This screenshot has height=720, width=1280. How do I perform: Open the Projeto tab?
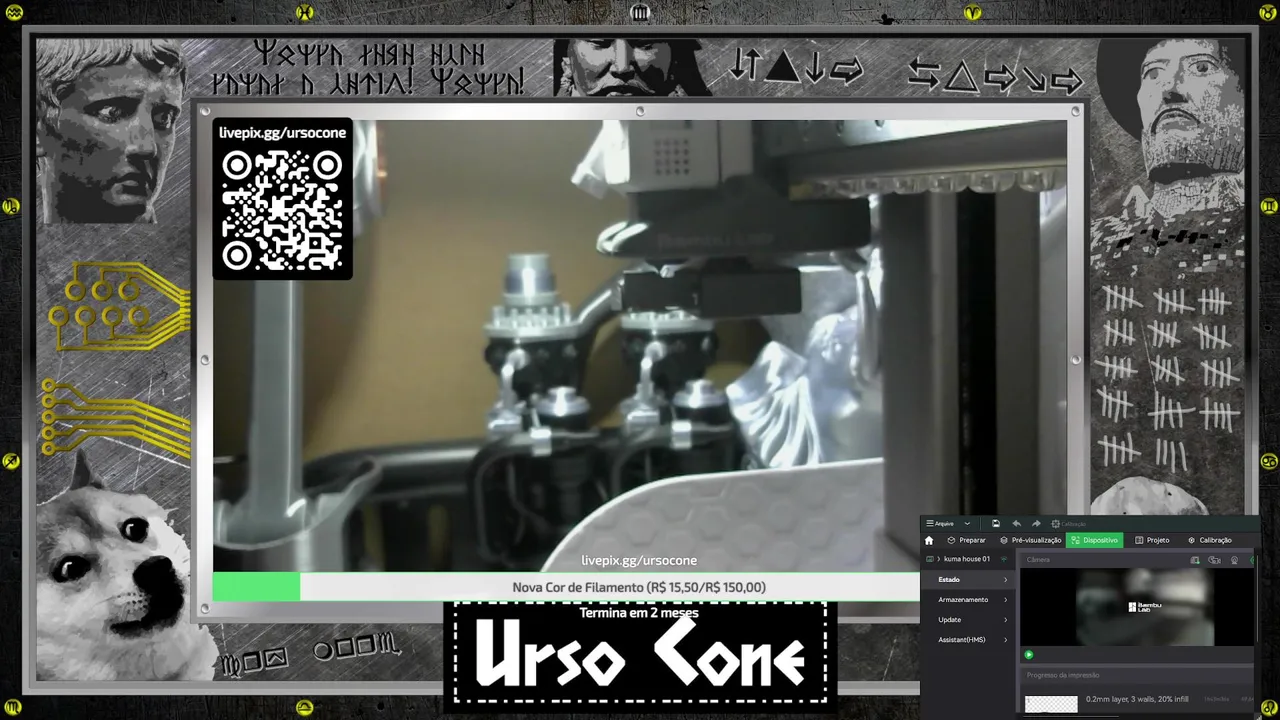[x=1152, y=540]
